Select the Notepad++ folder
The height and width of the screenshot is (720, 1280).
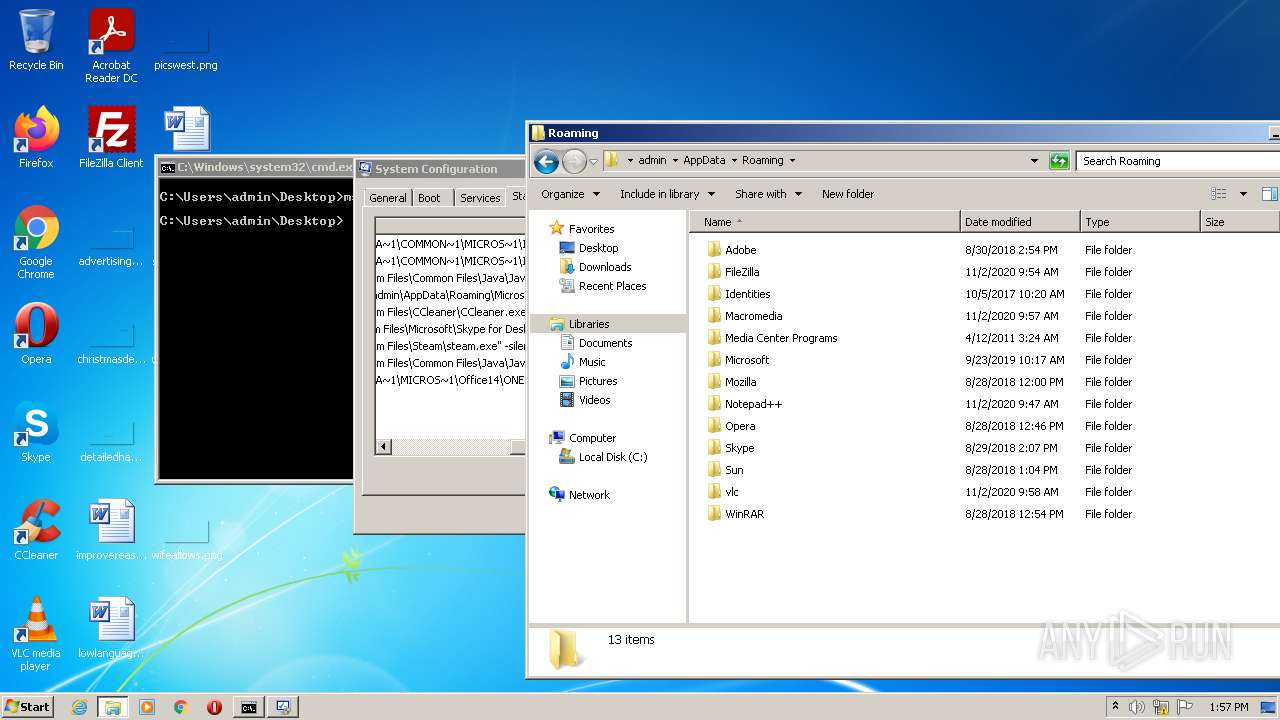753,404
